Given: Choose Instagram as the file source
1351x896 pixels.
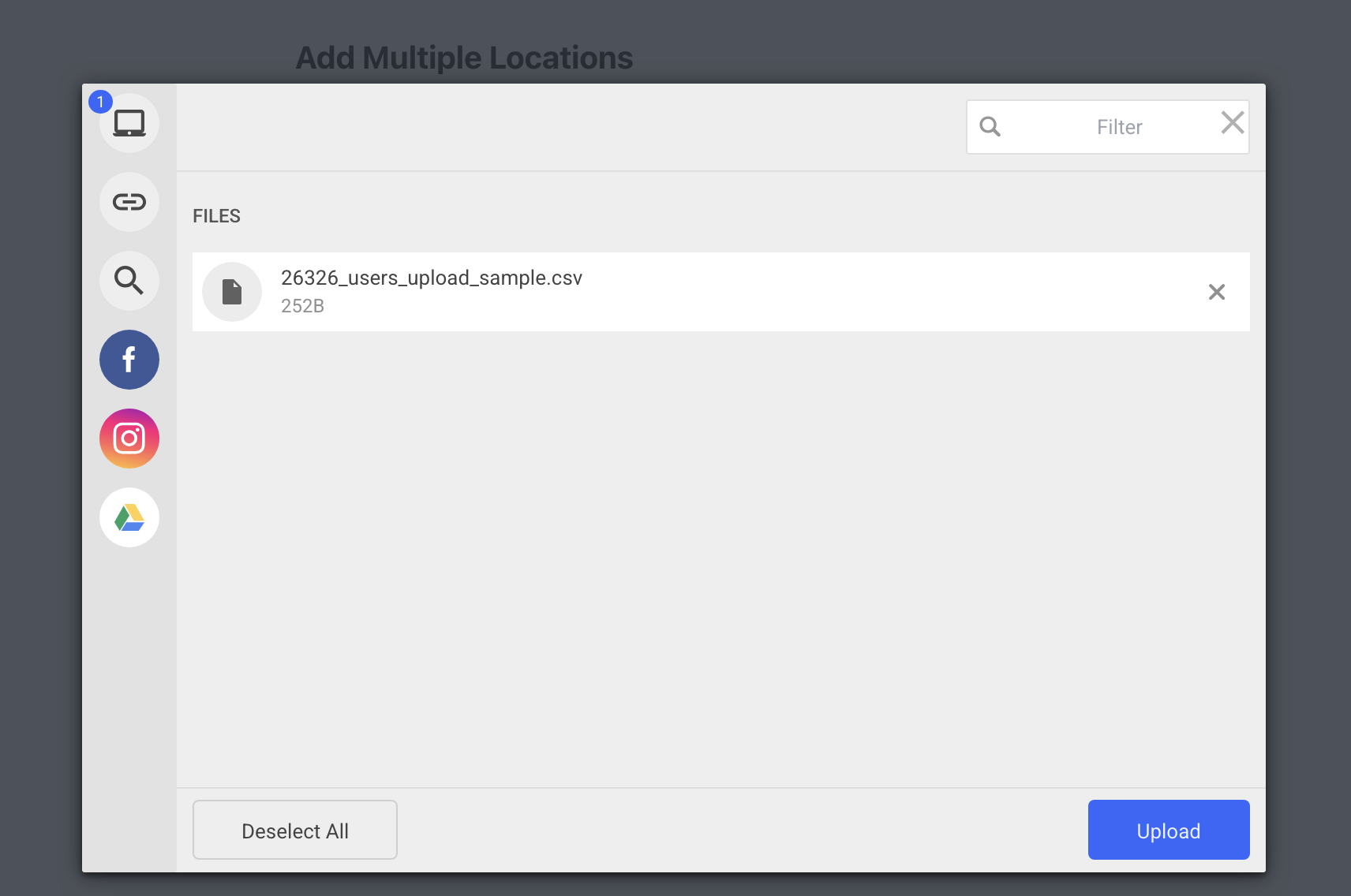Looking at the screenshot, I should [x=129, y=439].
